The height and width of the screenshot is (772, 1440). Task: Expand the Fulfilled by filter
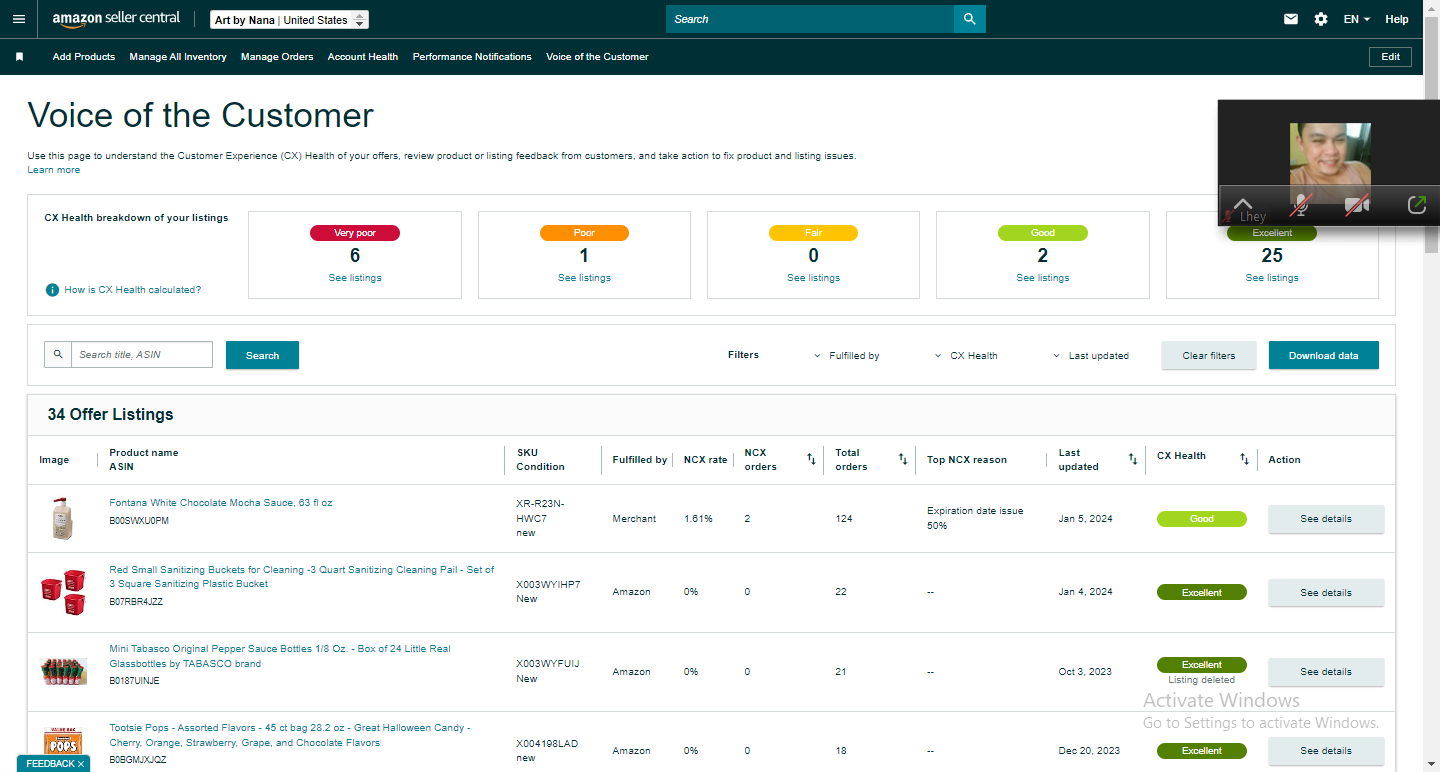coord(847,356)
